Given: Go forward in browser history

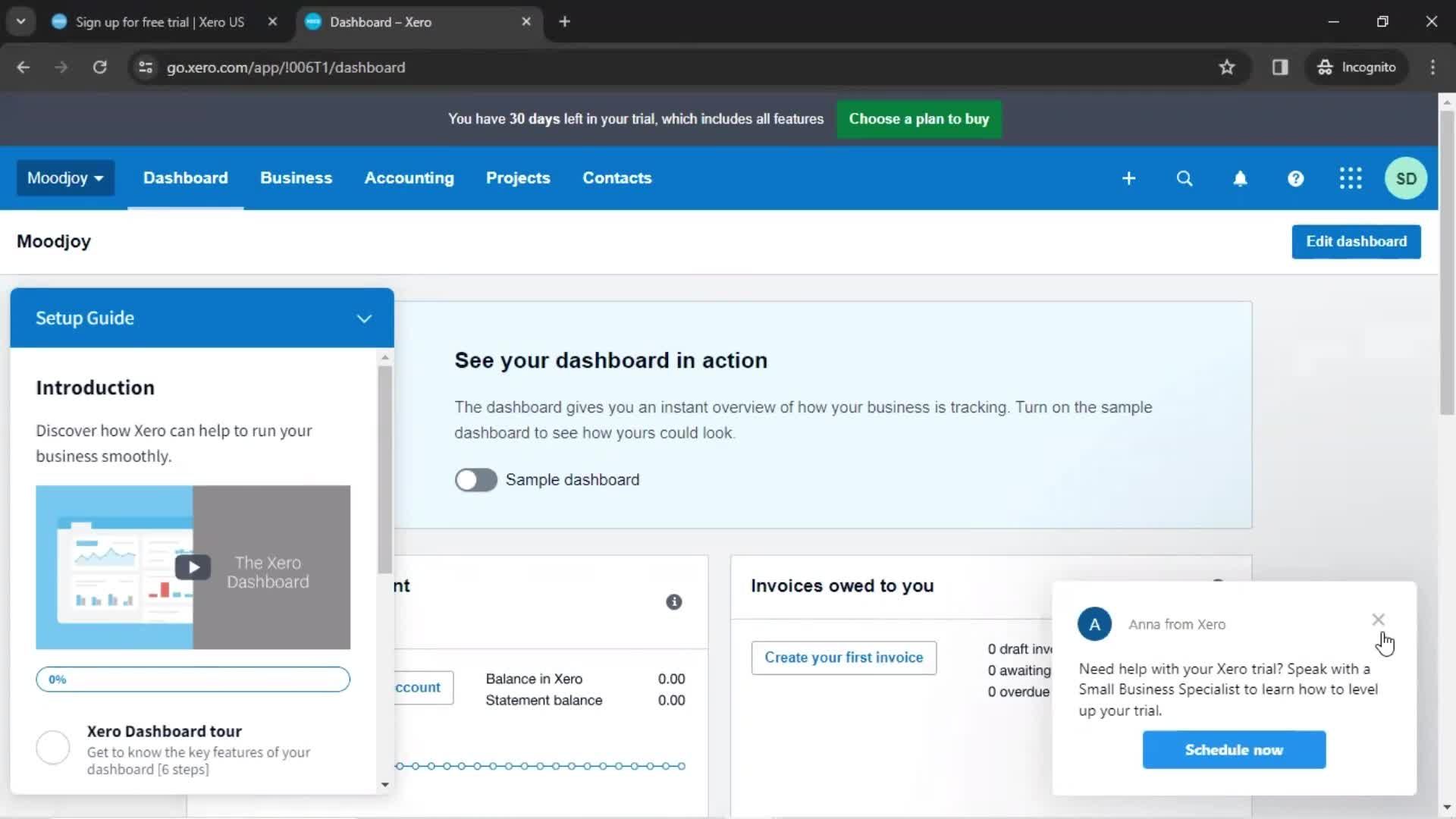Looking at the screenshot, I should point(61,67).
